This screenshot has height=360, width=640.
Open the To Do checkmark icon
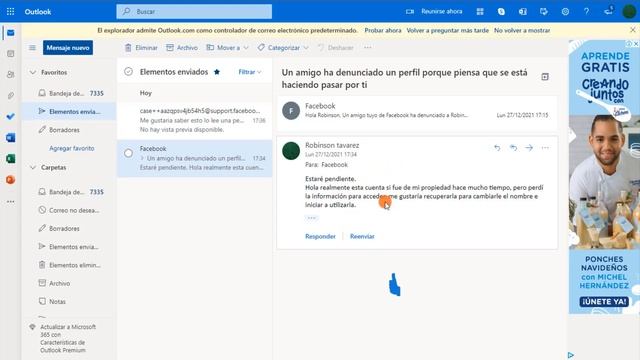(11, 117)
